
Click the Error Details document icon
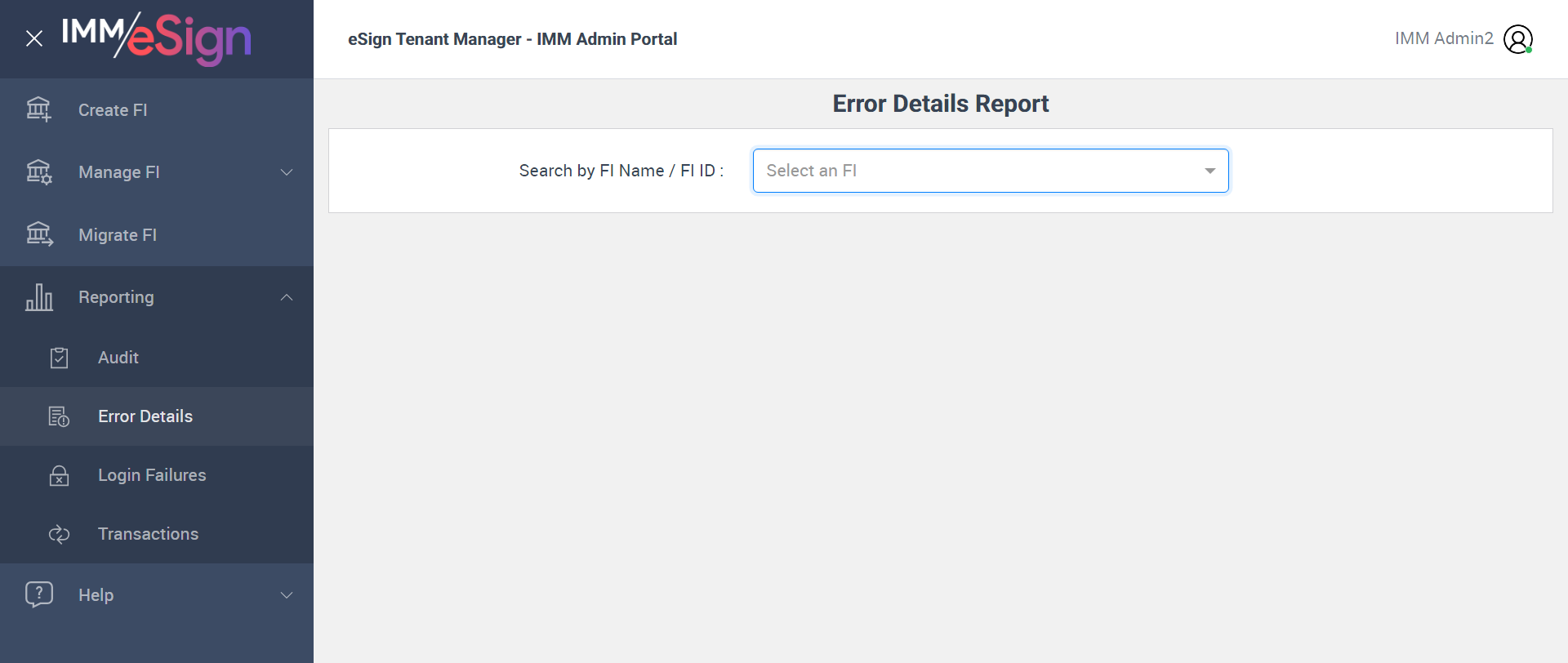[x=59, y=416]
